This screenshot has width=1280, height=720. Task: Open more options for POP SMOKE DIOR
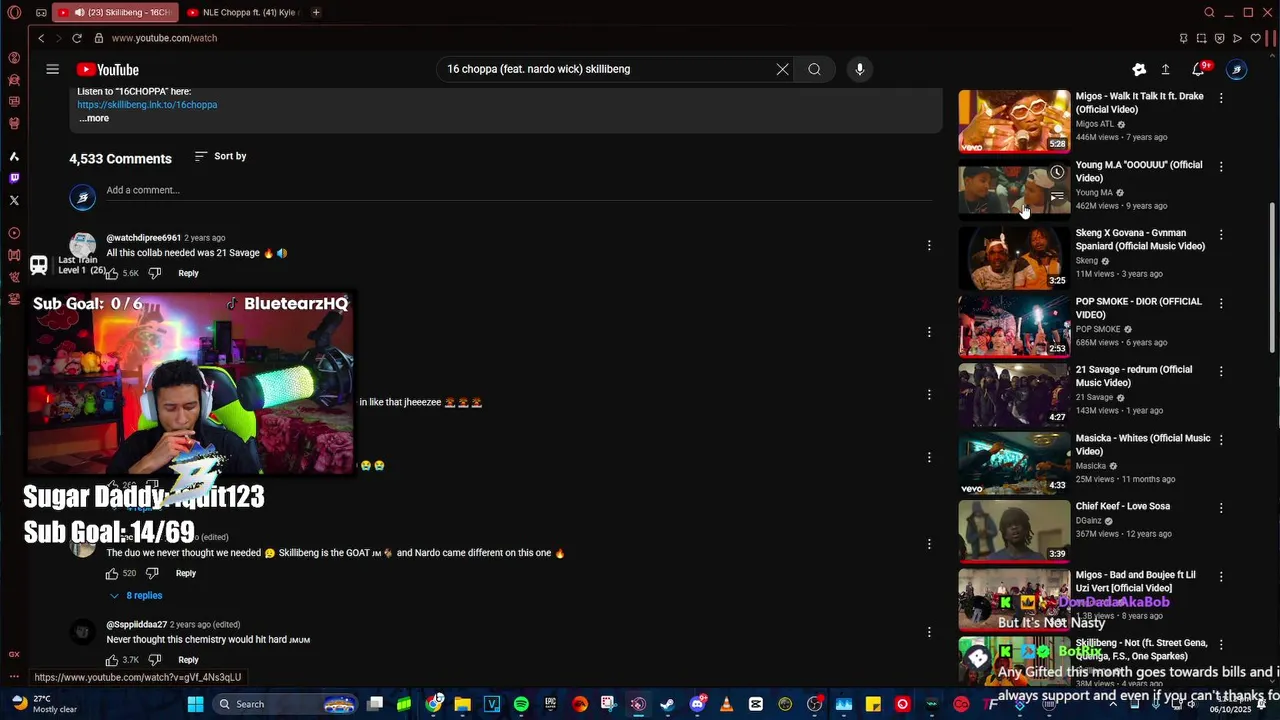[1220, 303]
